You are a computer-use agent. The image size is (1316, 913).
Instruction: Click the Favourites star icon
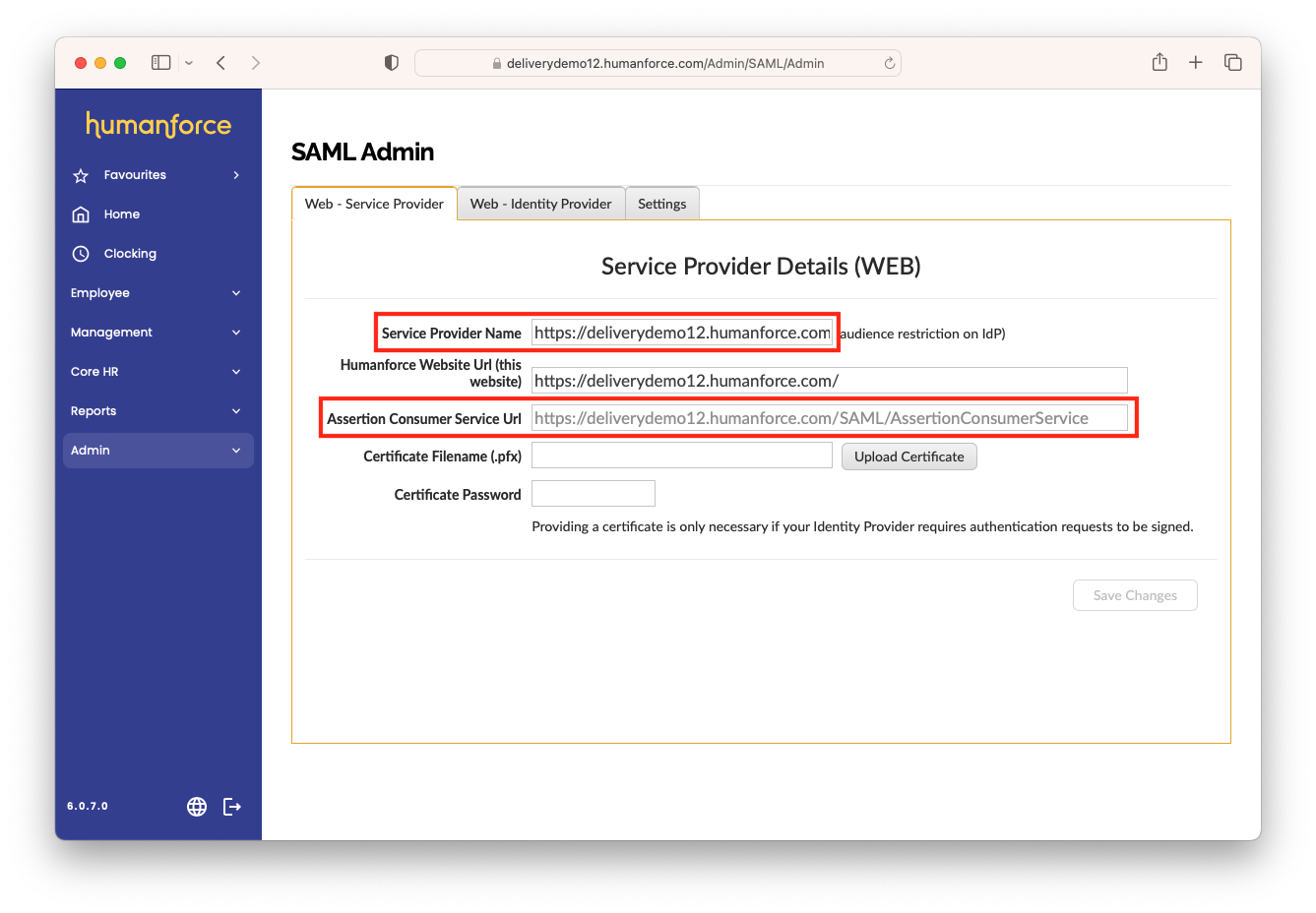tap(81, 176)
